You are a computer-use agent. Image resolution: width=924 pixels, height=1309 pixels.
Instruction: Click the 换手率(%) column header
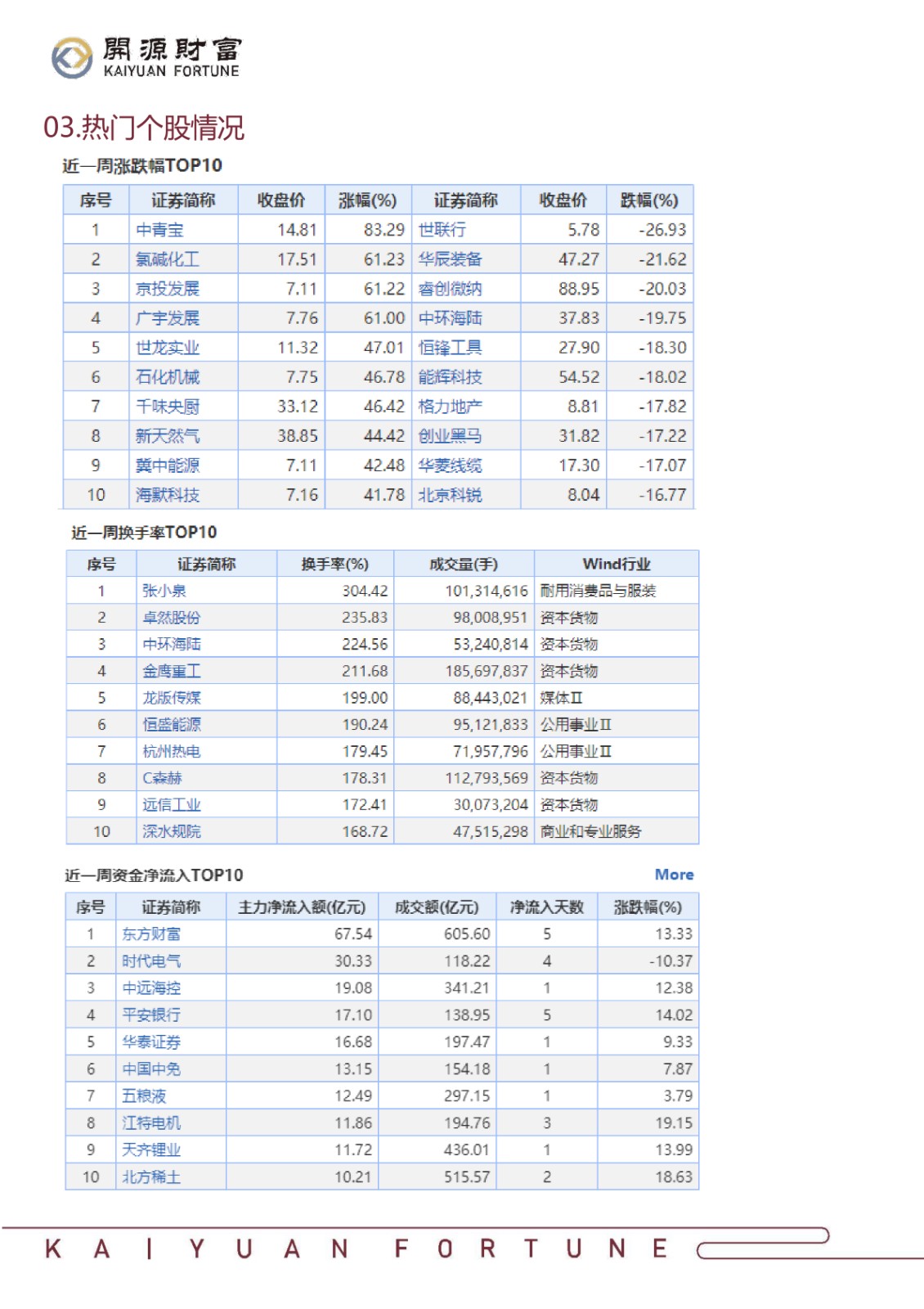[x=335, y=565]
